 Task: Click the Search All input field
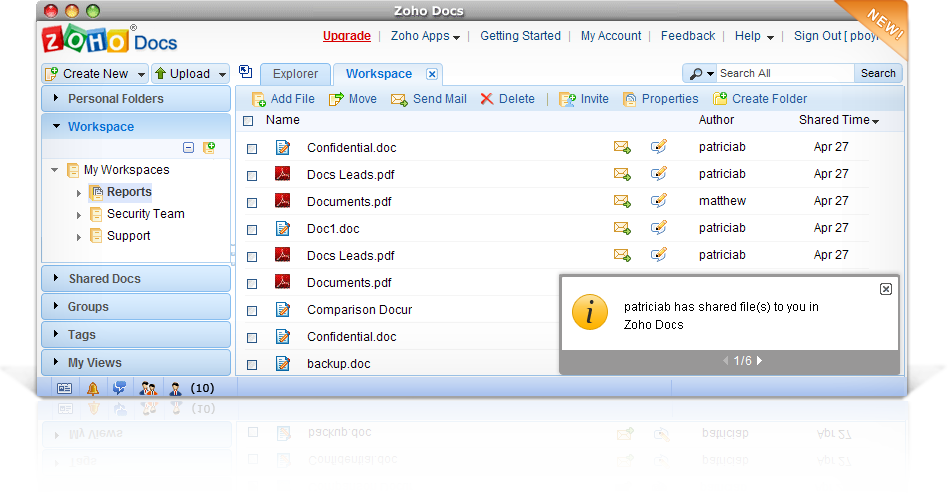[785, 73]
